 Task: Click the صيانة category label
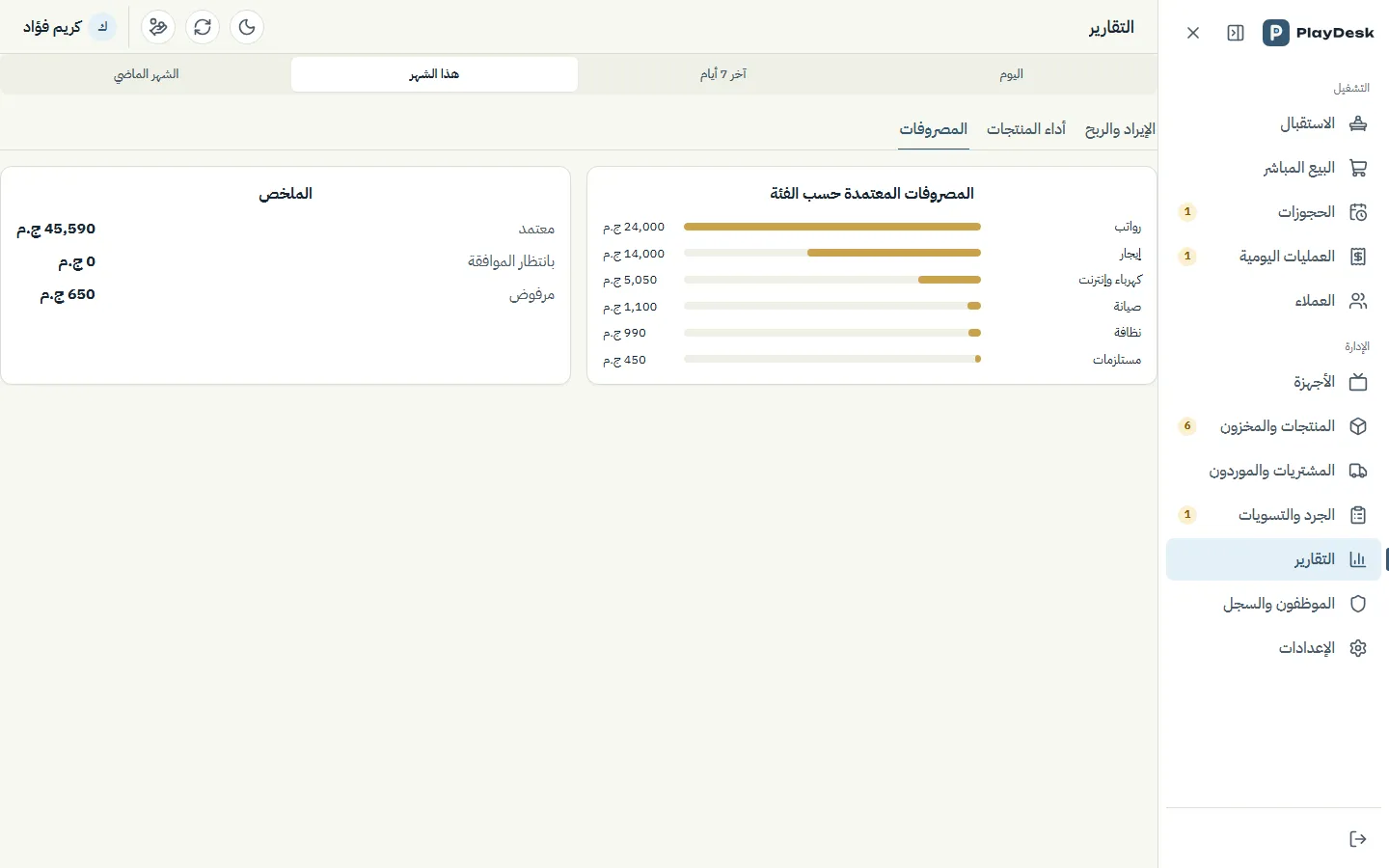click(1128, 307)
